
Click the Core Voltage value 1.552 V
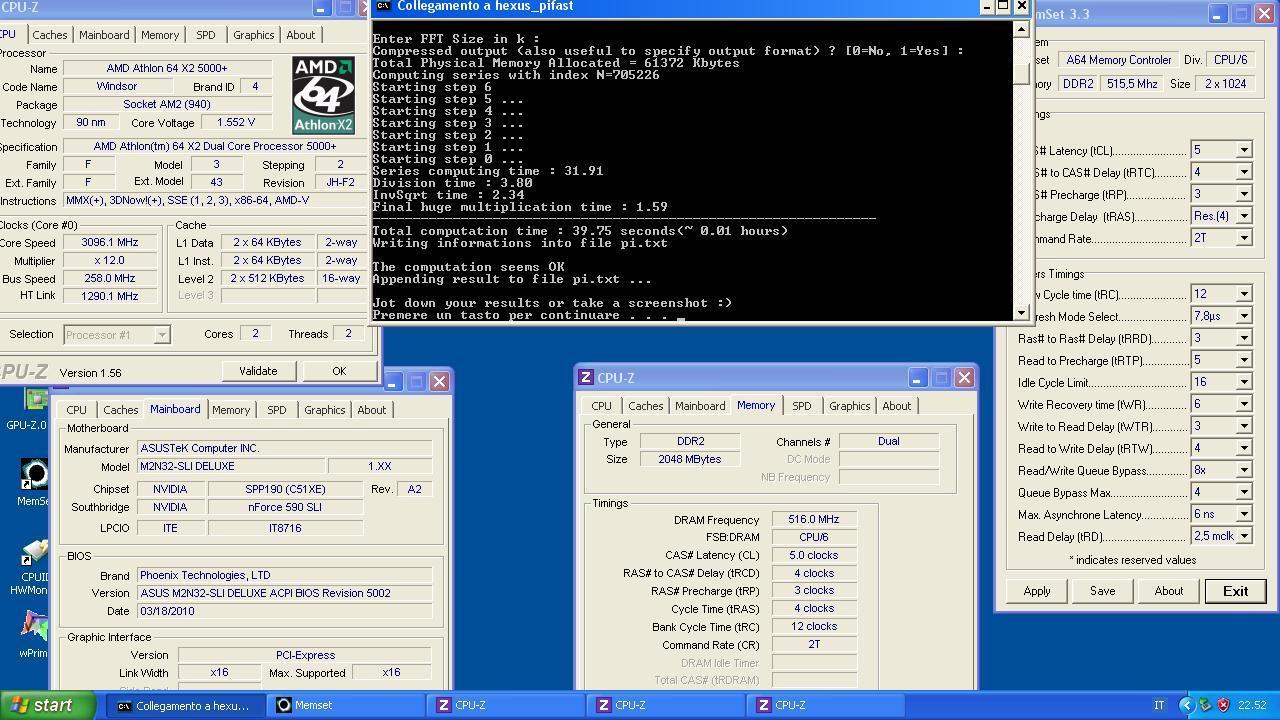pos(235,123)
